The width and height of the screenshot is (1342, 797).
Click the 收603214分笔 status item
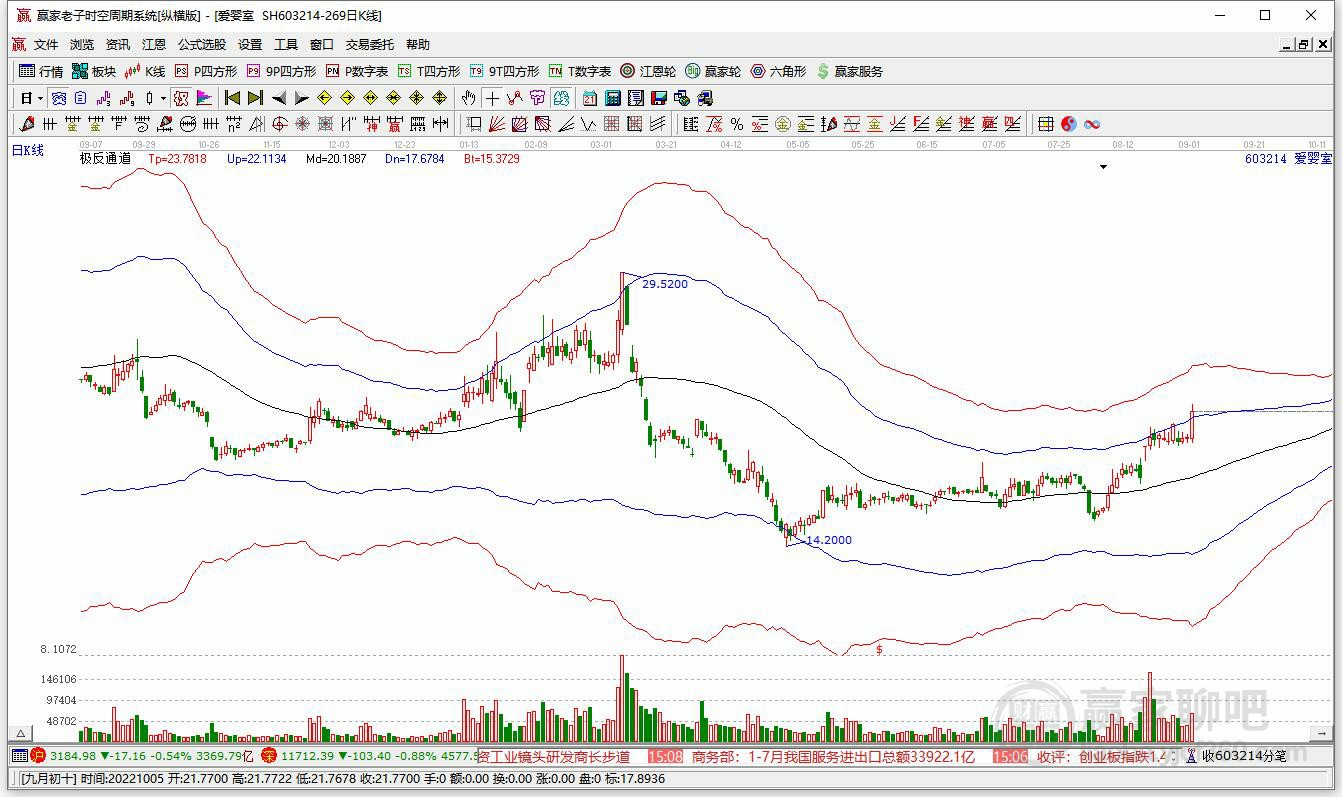coord(1244,756)
